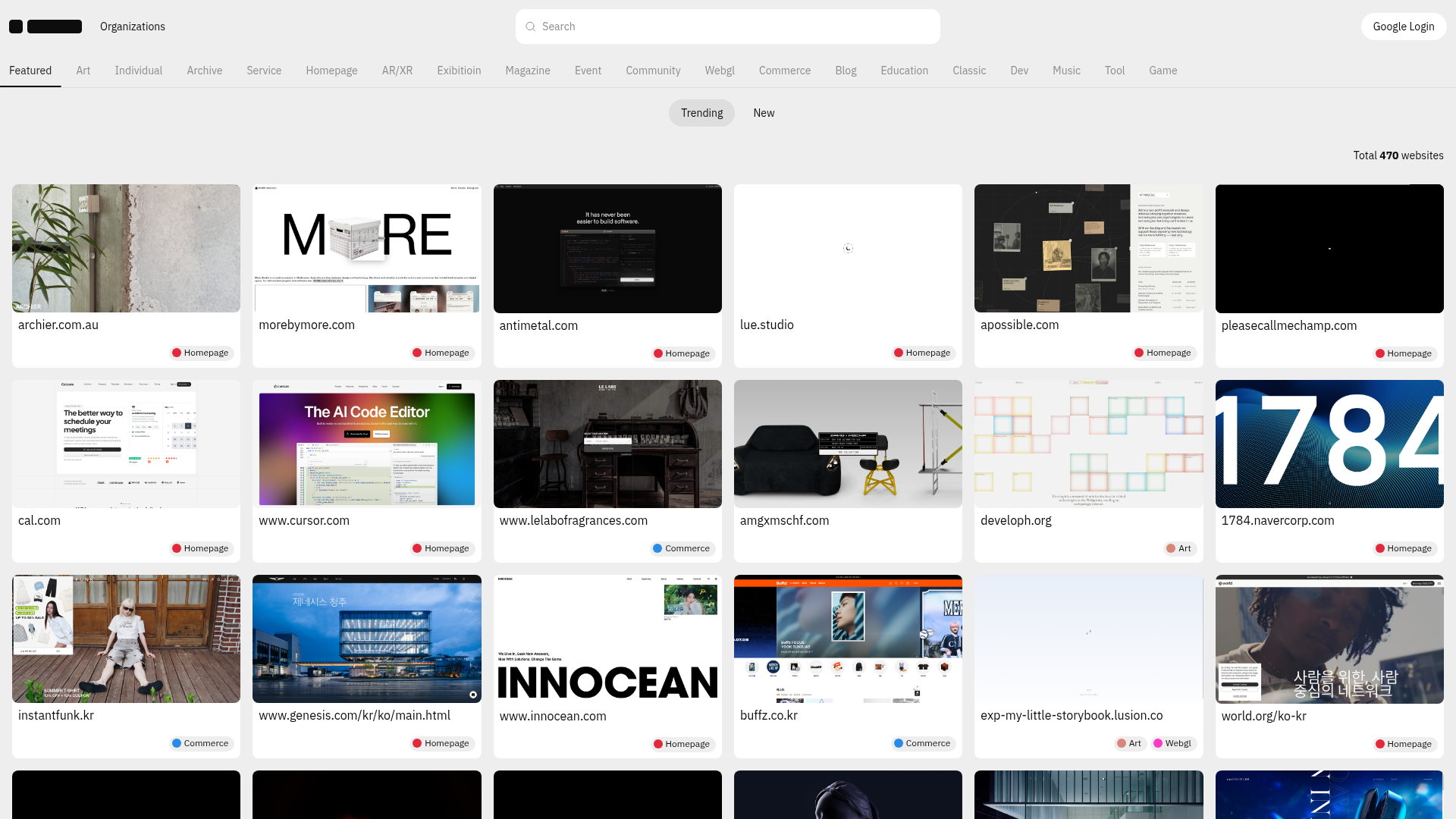
Task: Open the Organizations page
Action: pyautogui.click(x=133, y=27)
